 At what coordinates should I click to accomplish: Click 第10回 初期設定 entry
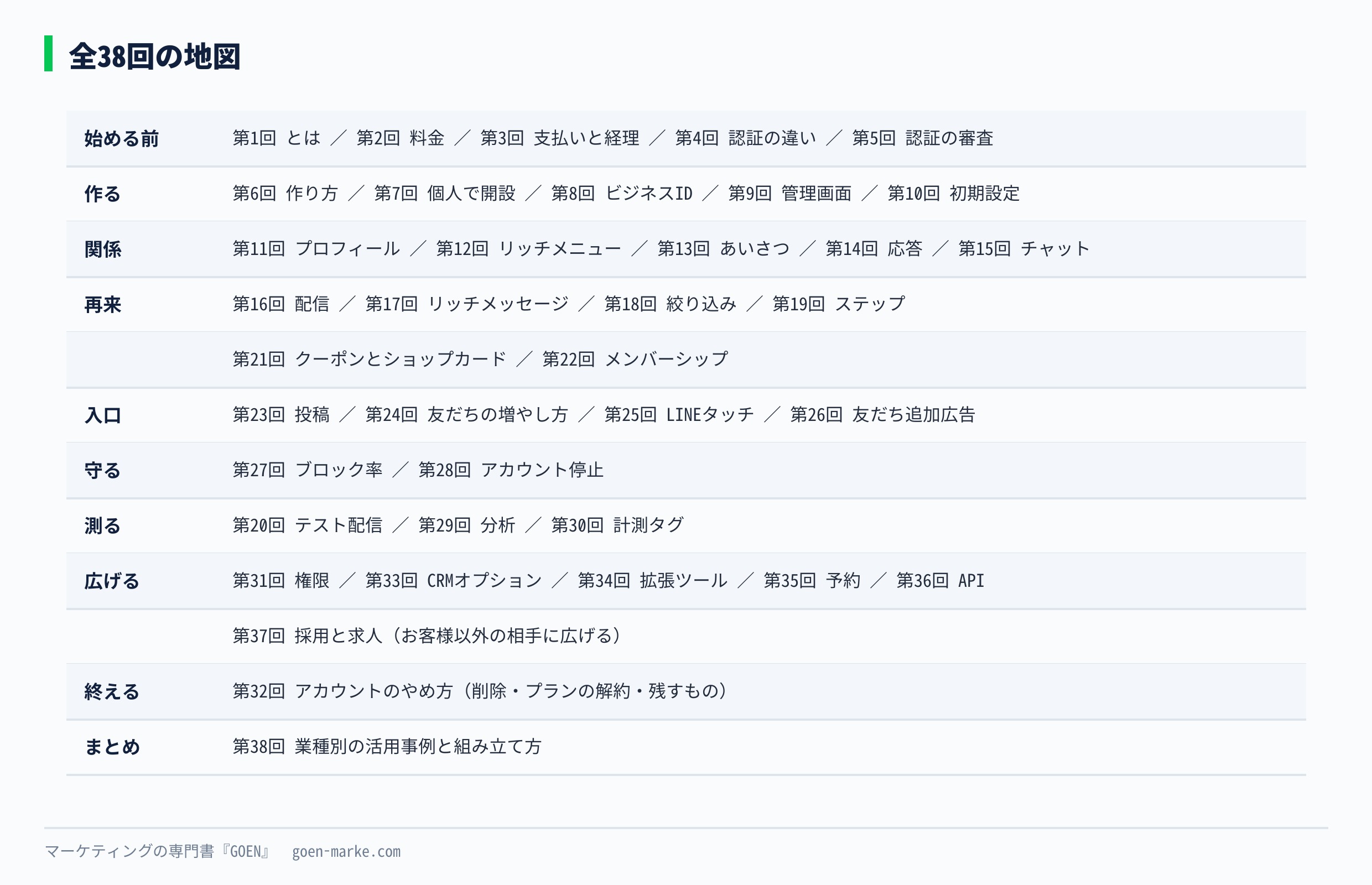[x=954, y=193]
